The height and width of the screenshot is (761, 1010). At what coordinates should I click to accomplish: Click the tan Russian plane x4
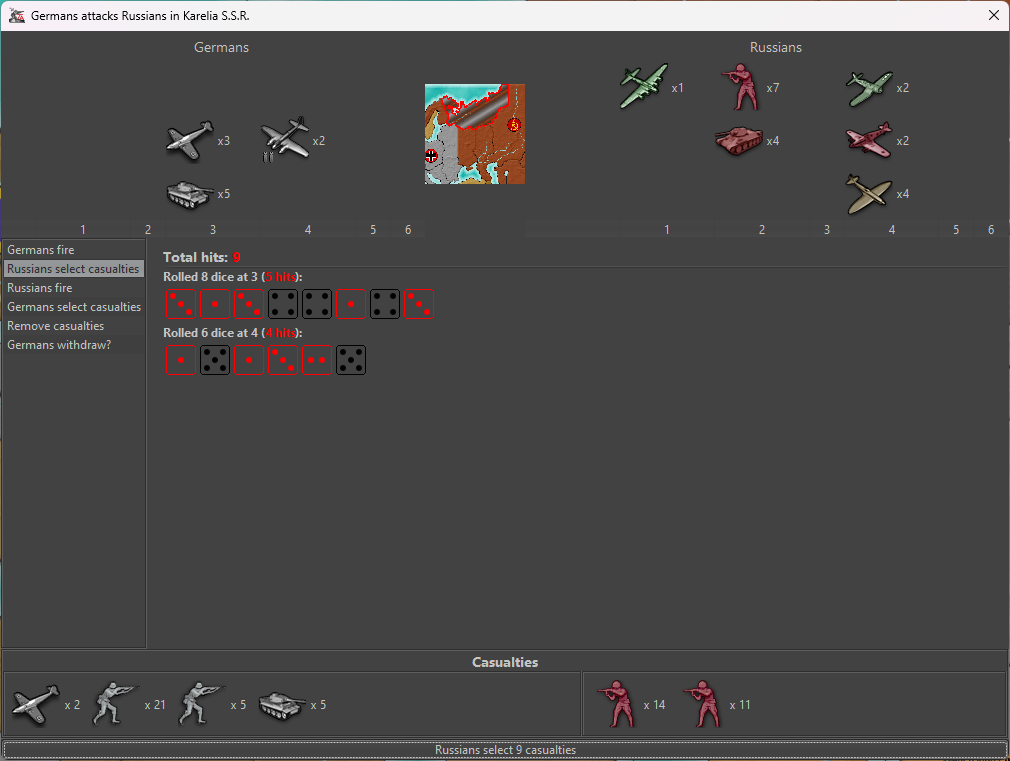(x=868, y=194)
